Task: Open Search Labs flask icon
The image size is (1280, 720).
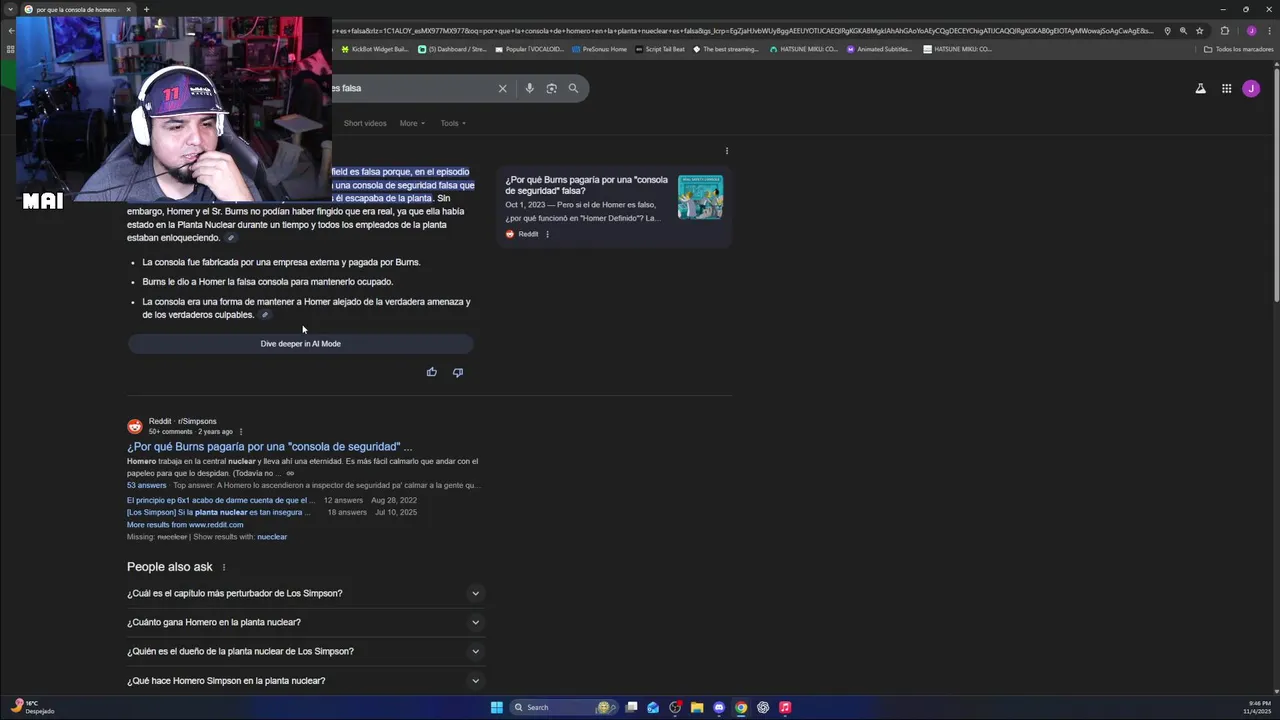Action: (1200, 88)
